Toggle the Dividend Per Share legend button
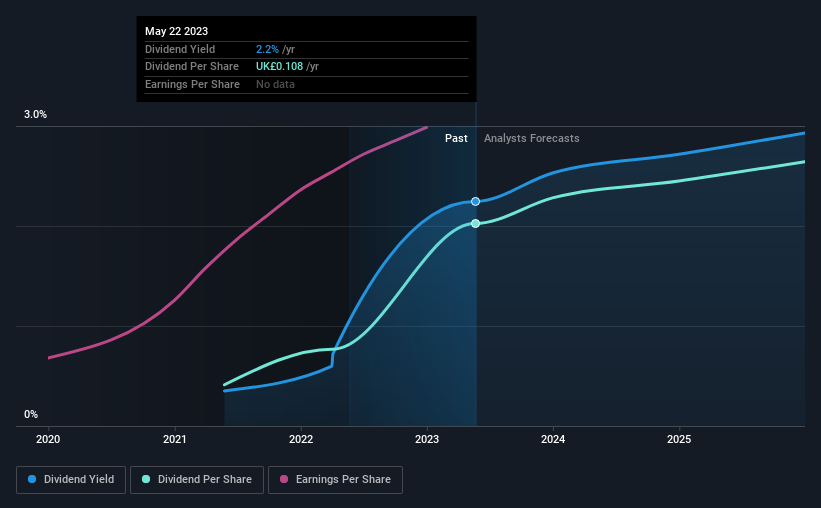Image resolution: width=821 pixels, height=508 pixels. point(197,480)
